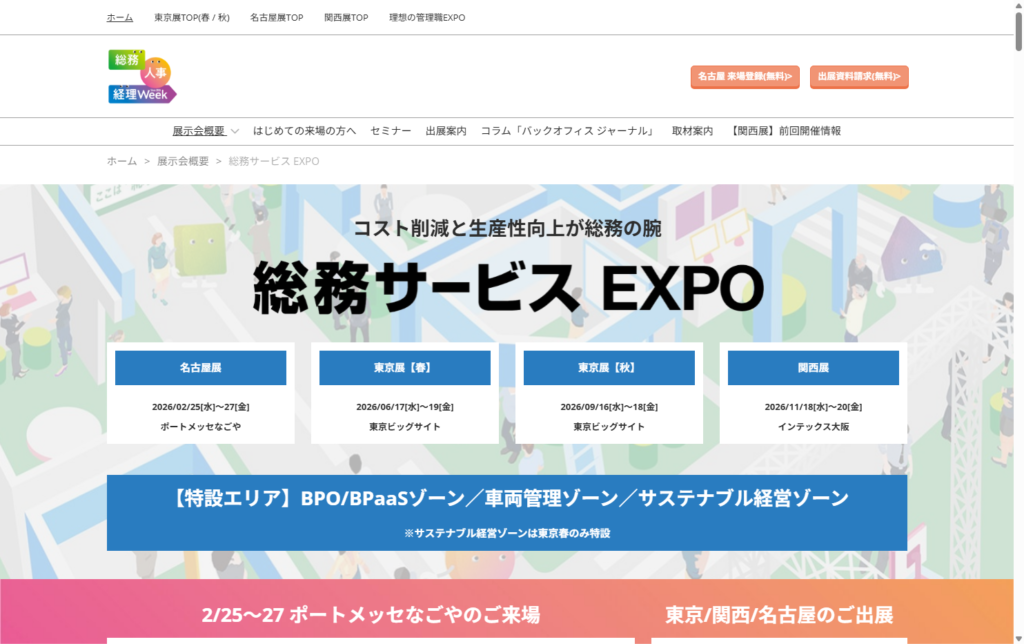The width and height of the screenshot is (1024, 644).
Task: Click the 展示会概要 breadcrumb link
Action: coord(183,161)
